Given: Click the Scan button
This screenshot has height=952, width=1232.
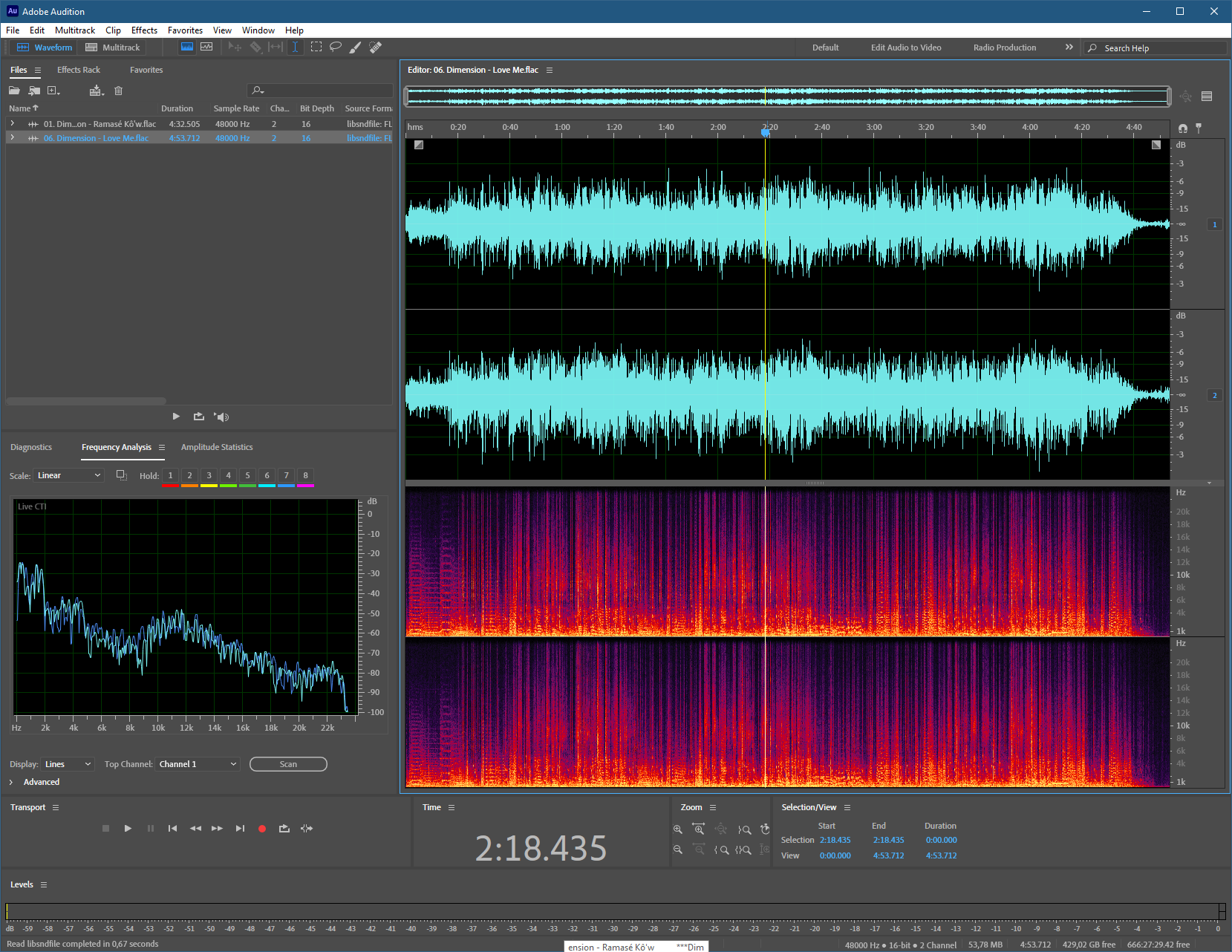Looking at the screenshot, I should 288,764.
